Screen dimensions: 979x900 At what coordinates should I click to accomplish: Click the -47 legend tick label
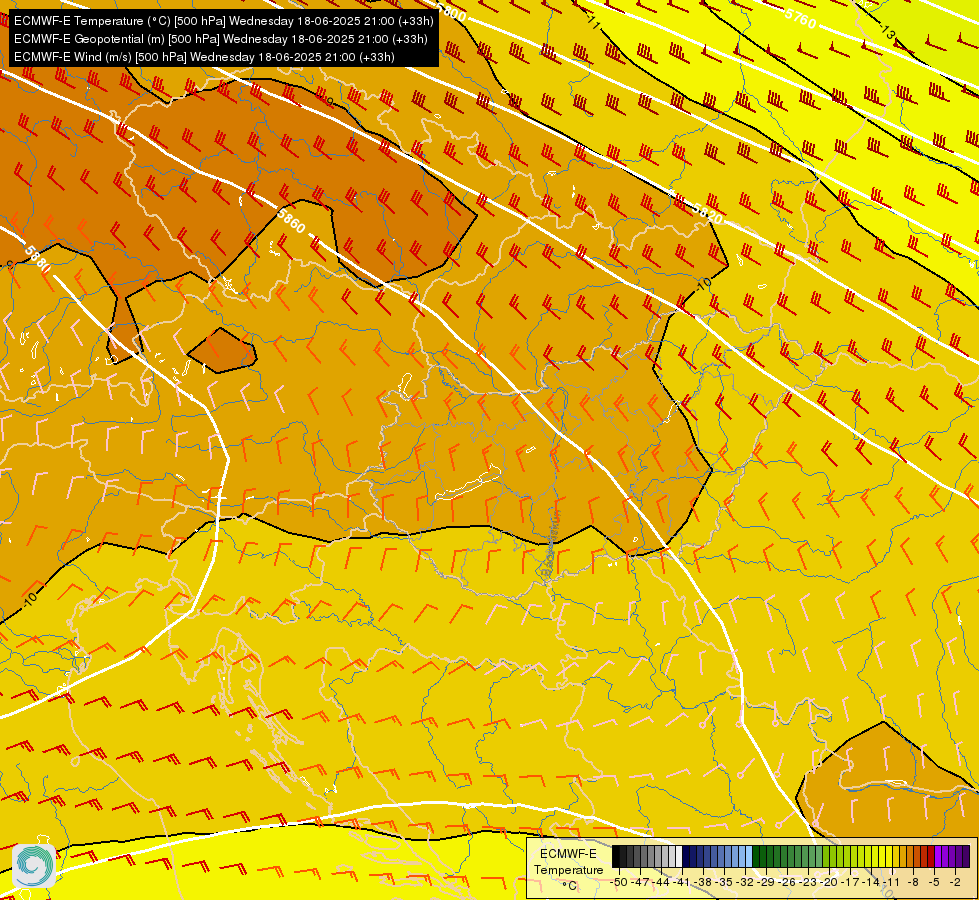coord(640,883)
